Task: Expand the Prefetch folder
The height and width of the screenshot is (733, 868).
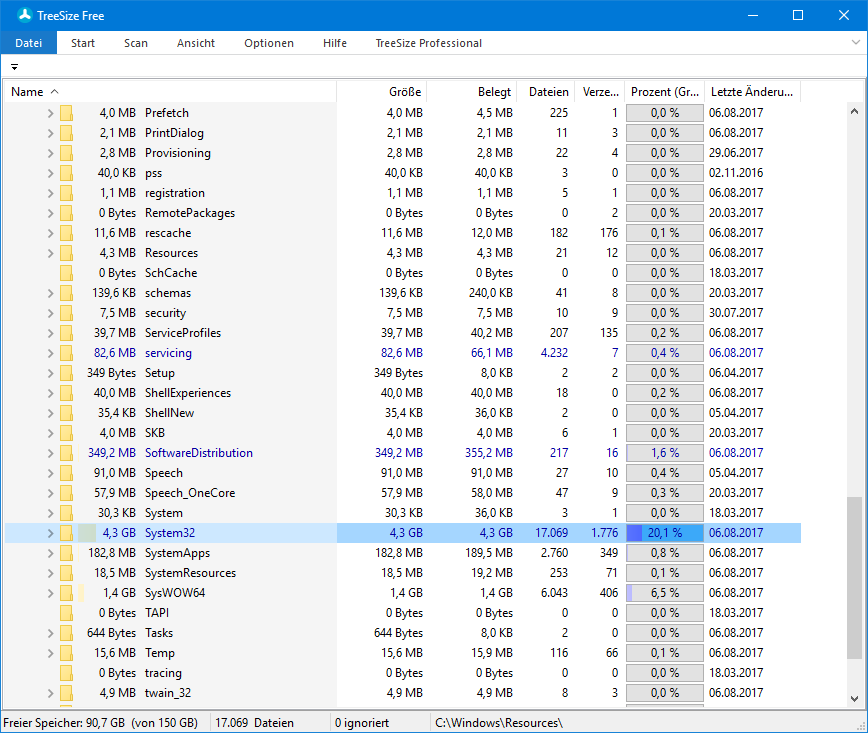Action: pos(50,113)
